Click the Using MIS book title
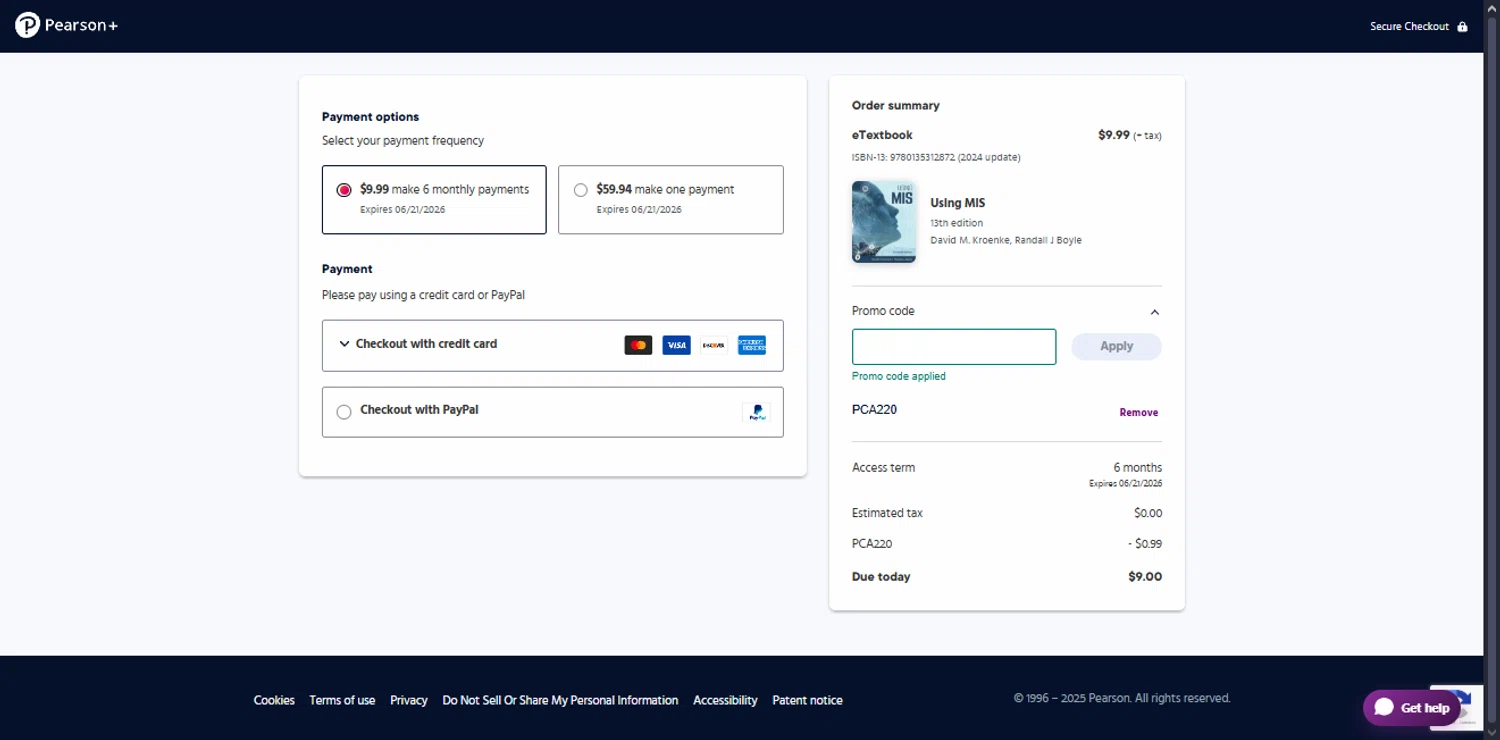The height and width of the screenshot is (740, 1500). (x=958, y=203)
